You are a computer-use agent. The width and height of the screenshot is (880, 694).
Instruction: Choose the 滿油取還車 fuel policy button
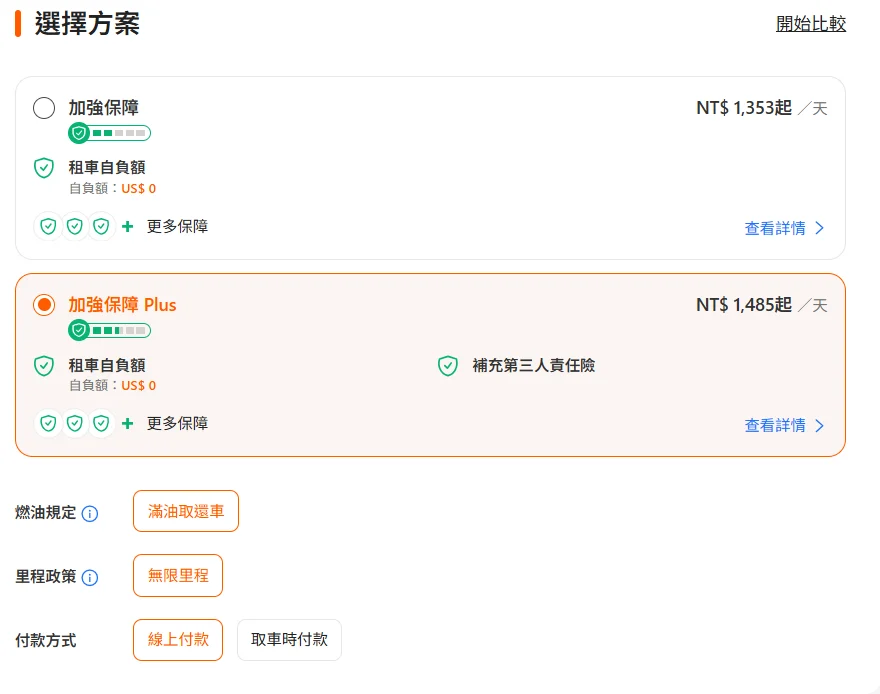(186, 511)
